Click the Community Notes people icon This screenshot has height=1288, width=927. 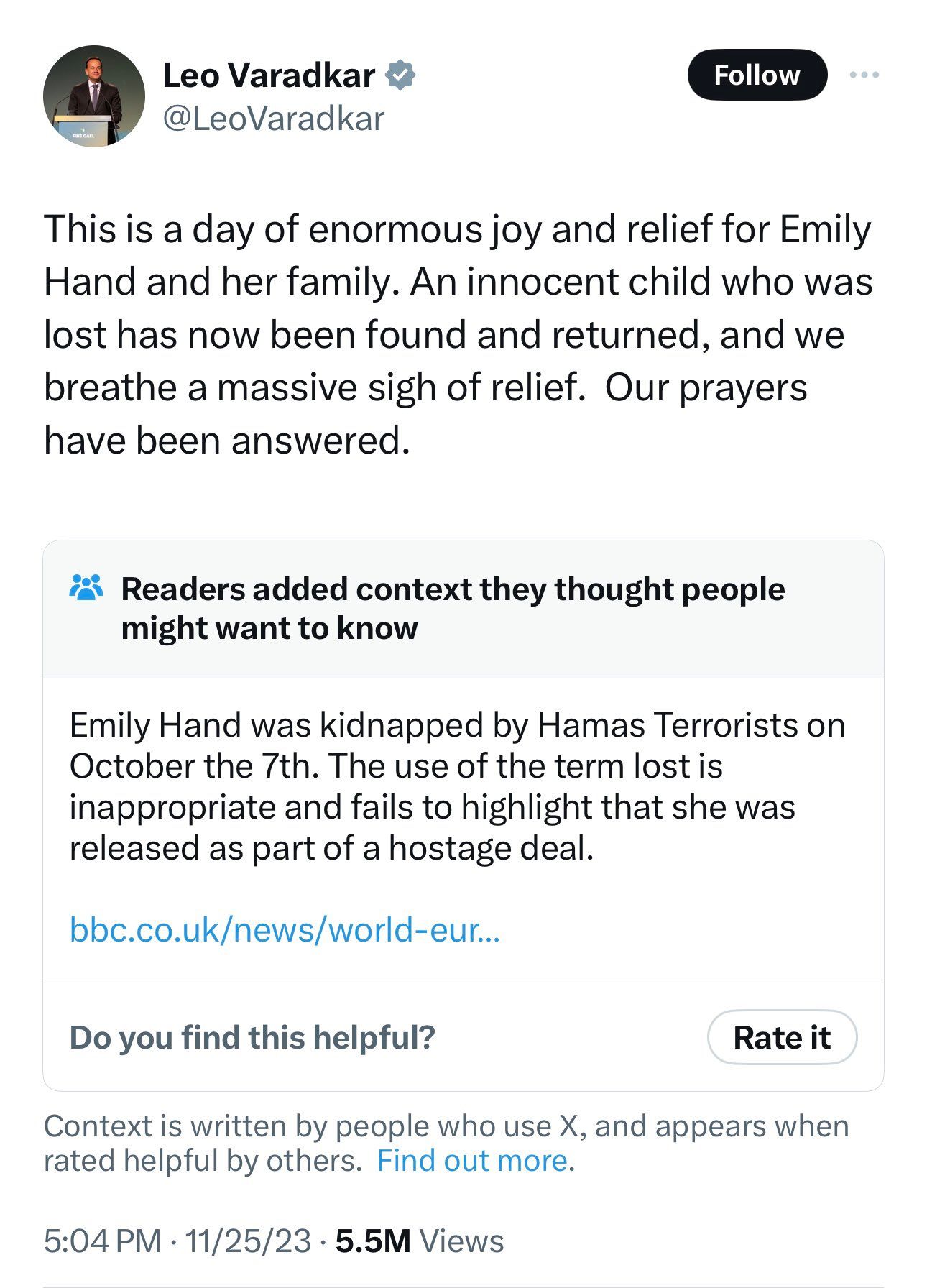point(86,588)
